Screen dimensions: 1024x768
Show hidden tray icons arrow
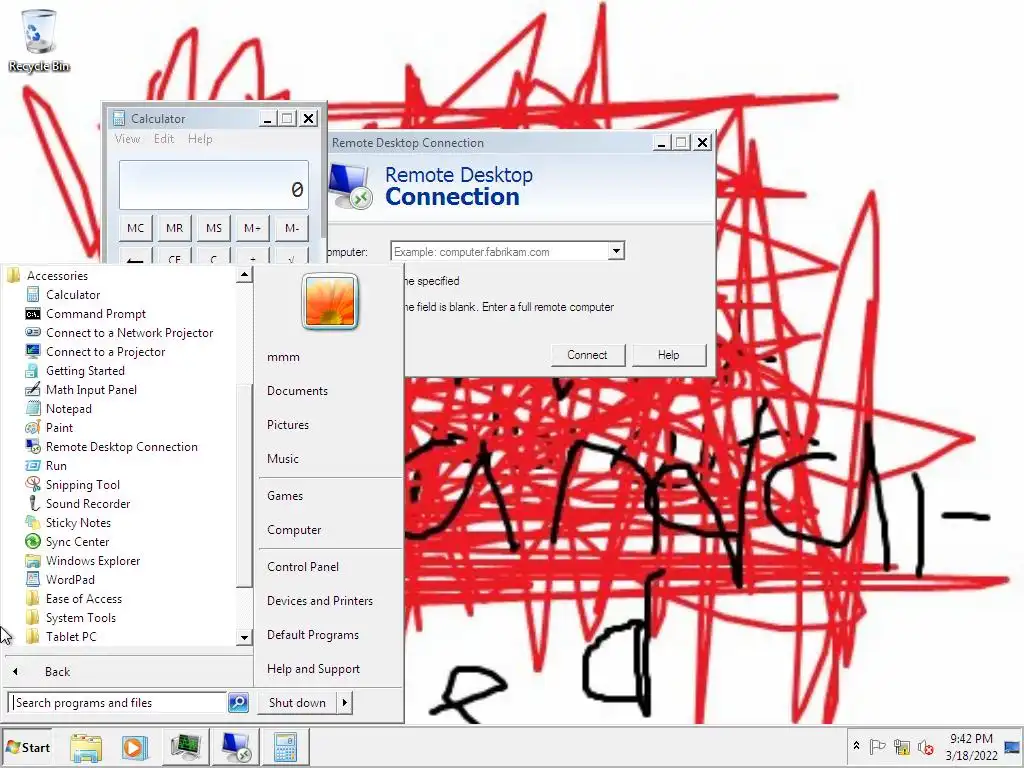(856, 746)
